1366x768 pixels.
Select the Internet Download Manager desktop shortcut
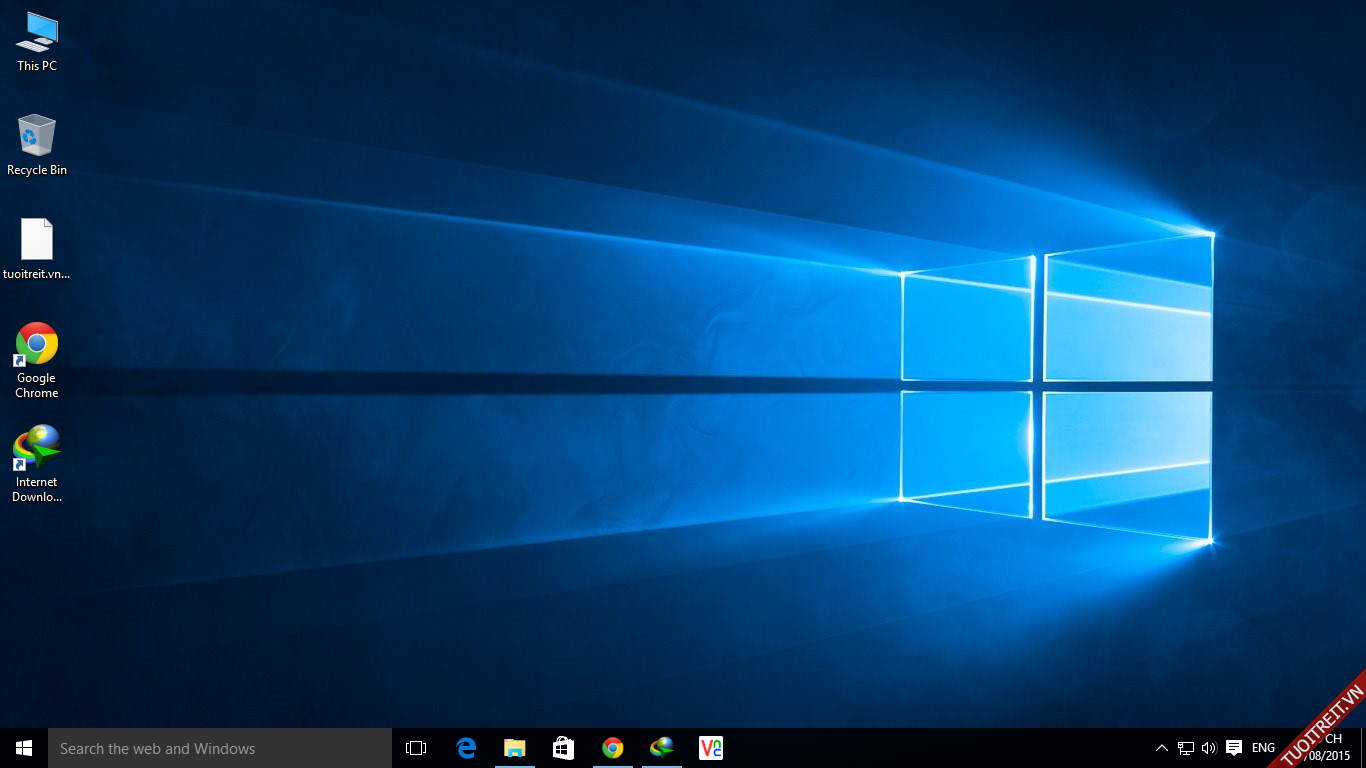point(37,462)
